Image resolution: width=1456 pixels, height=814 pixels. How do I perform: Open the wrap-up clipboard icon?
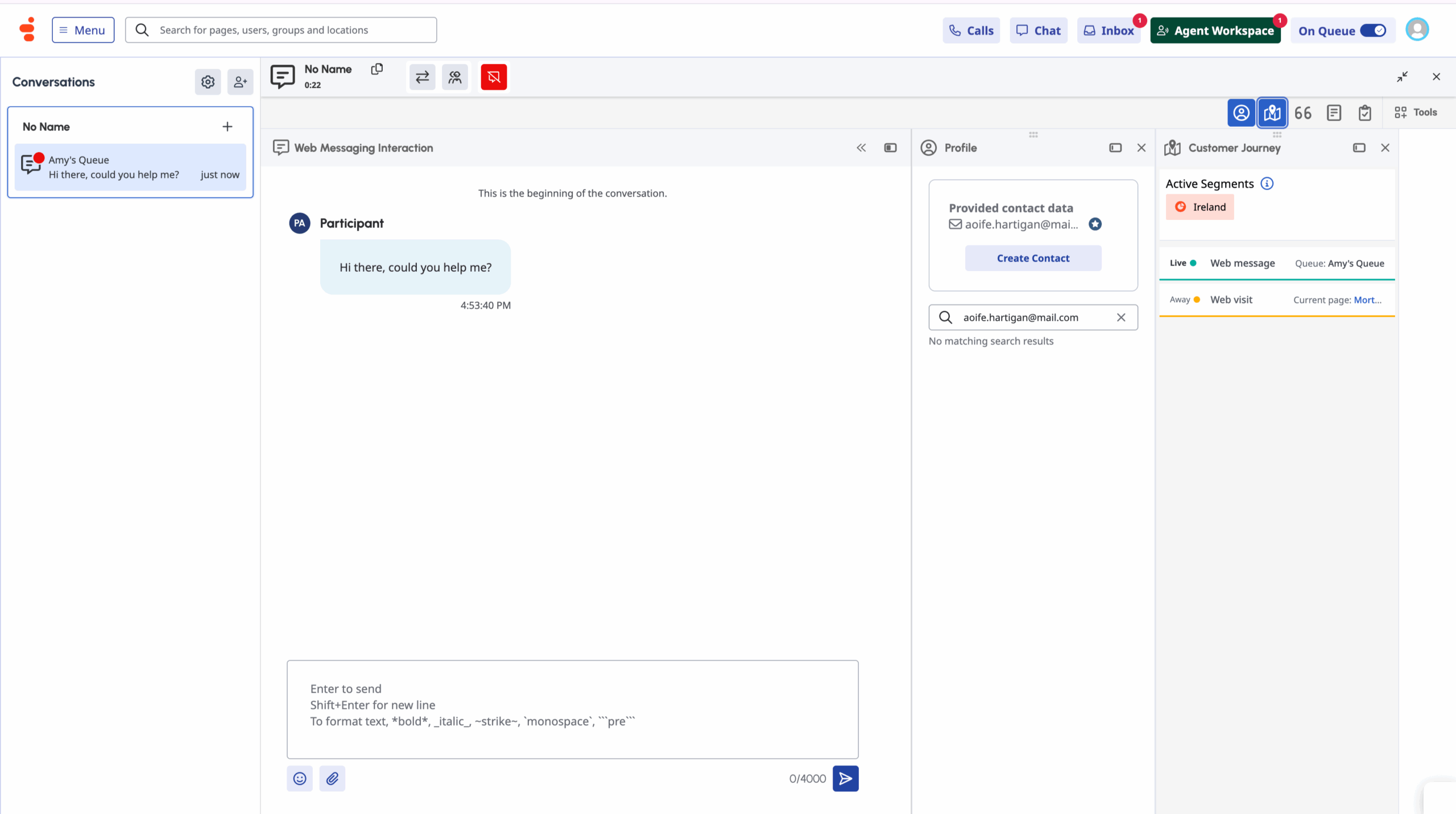click(1364, 113)
